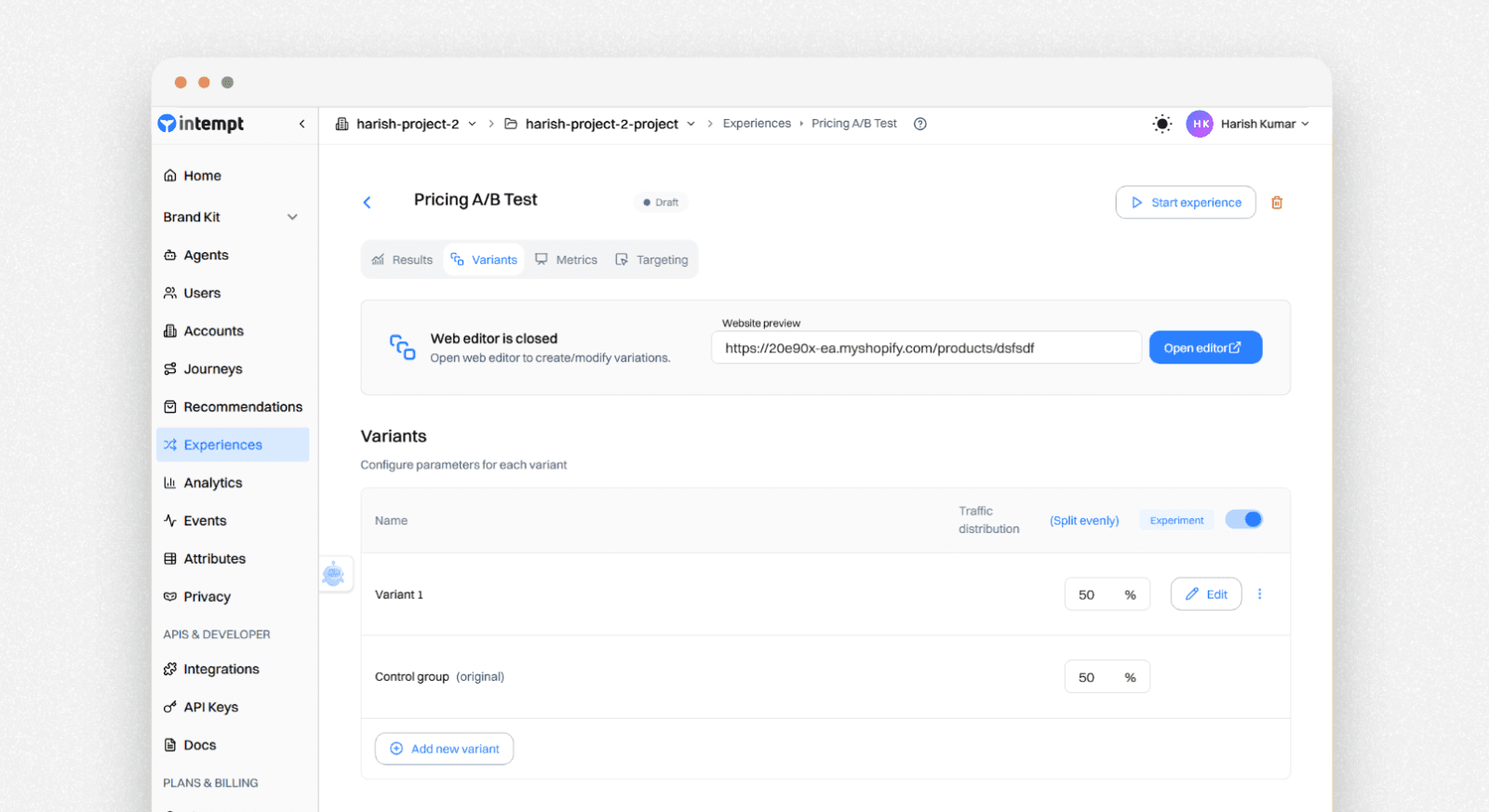This screenshot has height=812, width=1489.
Task: Click the help question mark icon
Action: pos(919,124)
